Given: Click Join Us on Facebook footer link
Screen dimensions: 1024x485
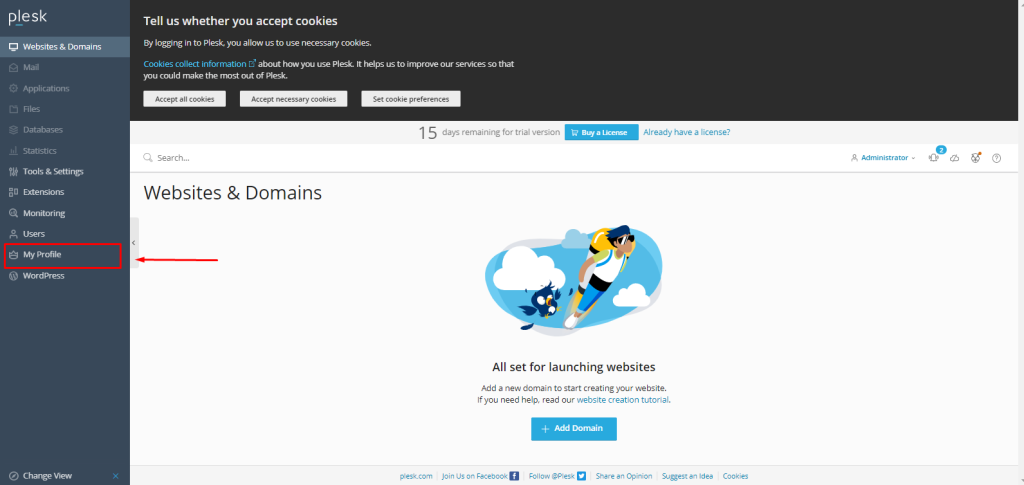Looking at the screenshot, I should 480,477.
